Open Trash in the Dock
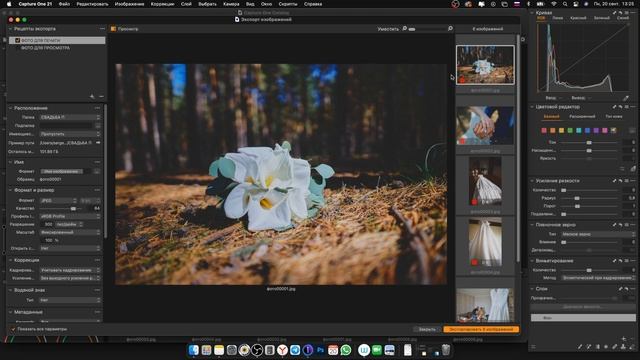Screen dimensions: 640x360 tap(446, 350)
